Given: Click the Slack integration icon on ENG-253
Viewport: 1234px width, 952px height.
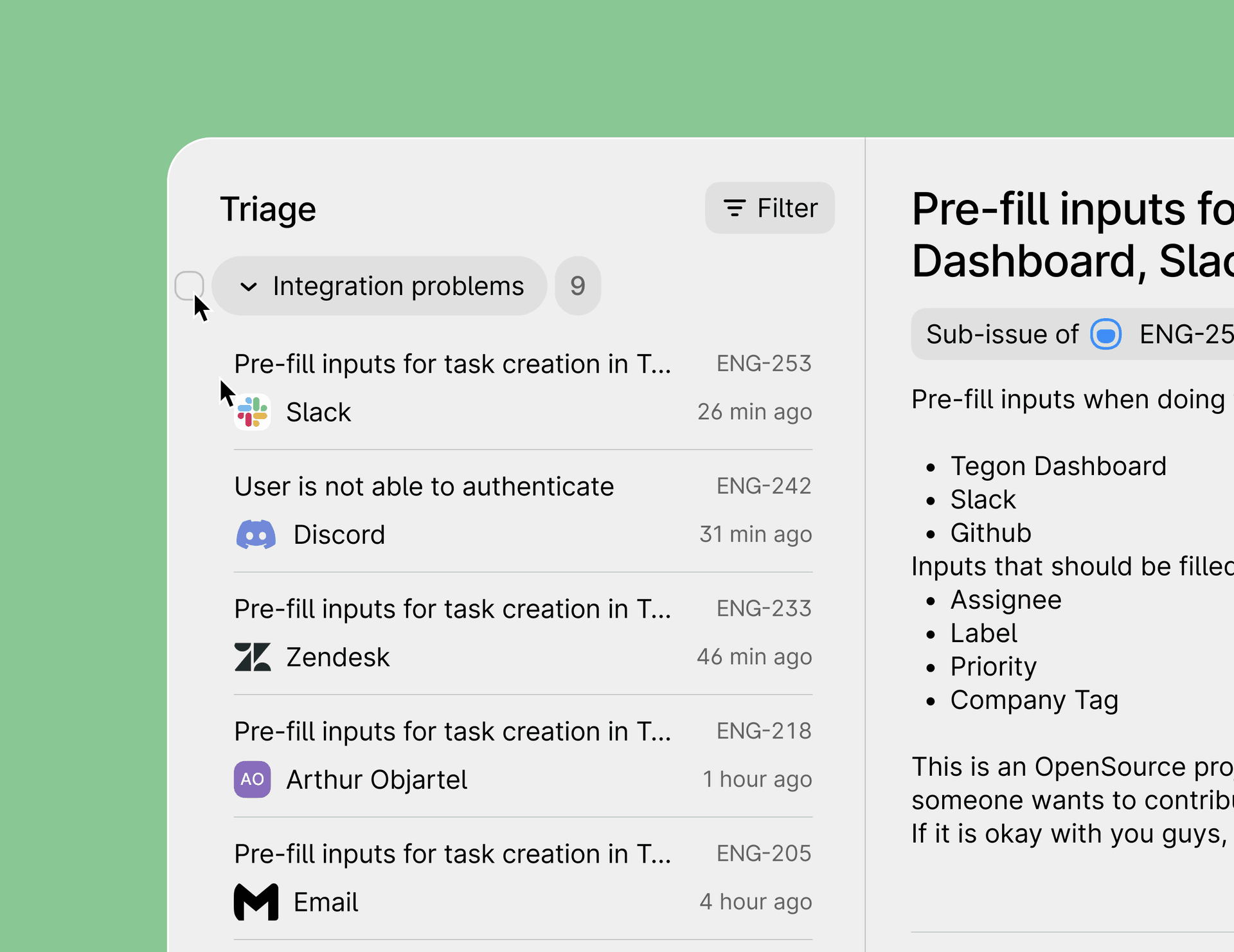Looking at the screenshot, I should (x=253, y=412).
